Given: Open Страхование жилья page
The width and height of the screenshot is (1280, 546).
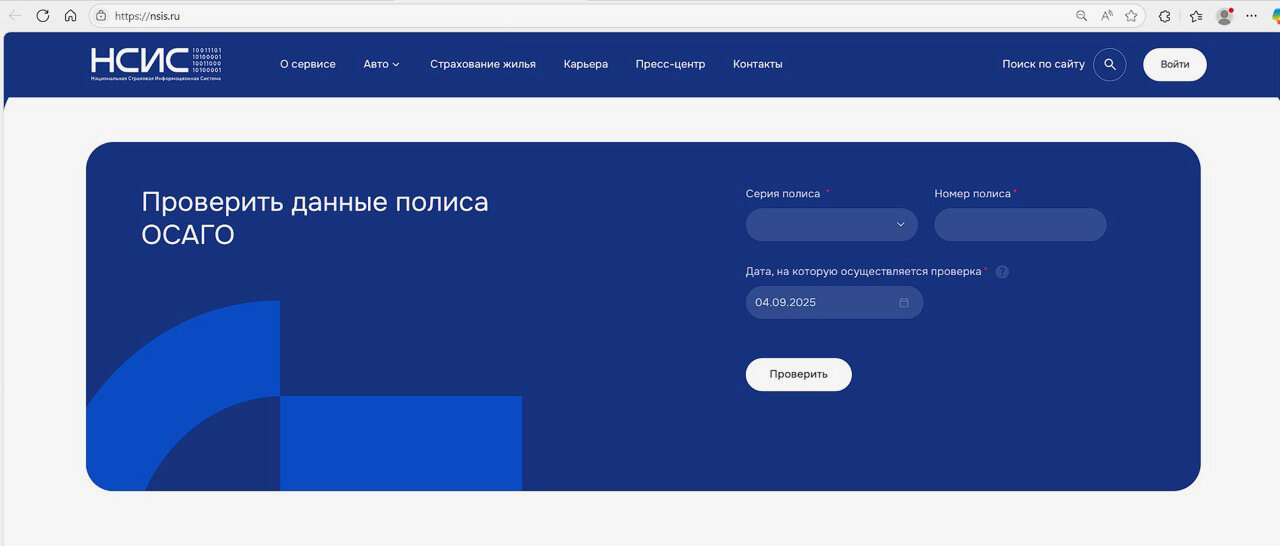Looking at the screenshot, I should pos(483,64).
